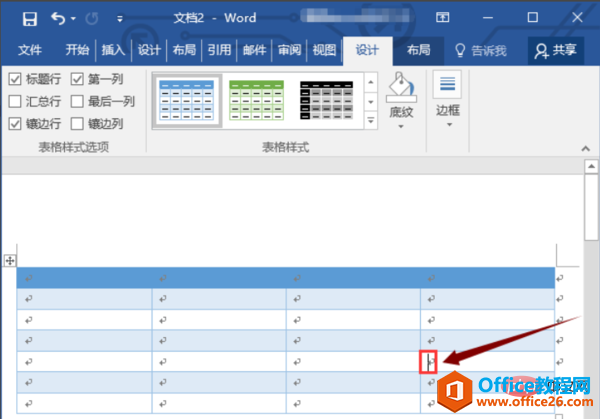Screen dimensions: 600x419
Task: Open the 边框 dropdown arrow
Action: [449, 125]
